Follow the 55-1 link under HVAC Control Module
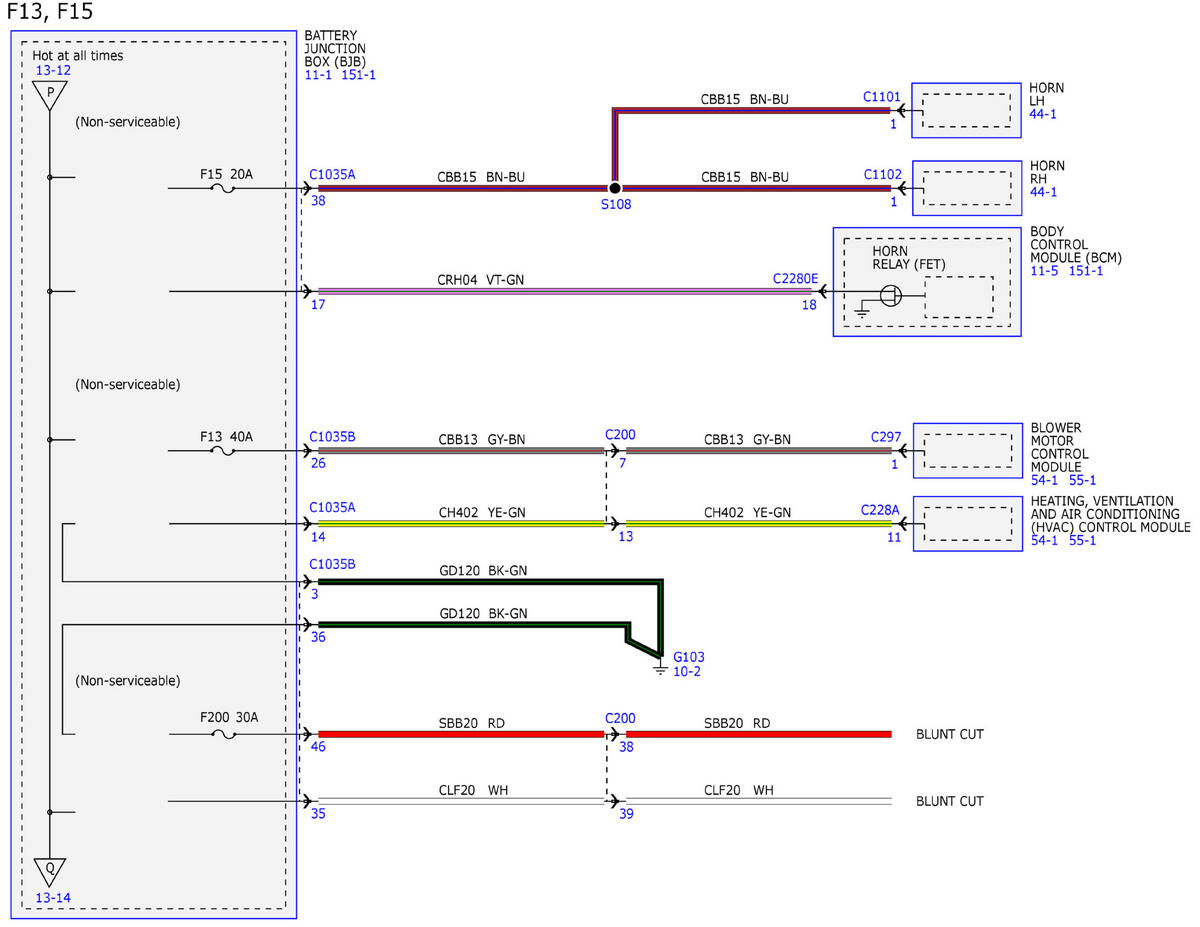 coord(1082,541)
